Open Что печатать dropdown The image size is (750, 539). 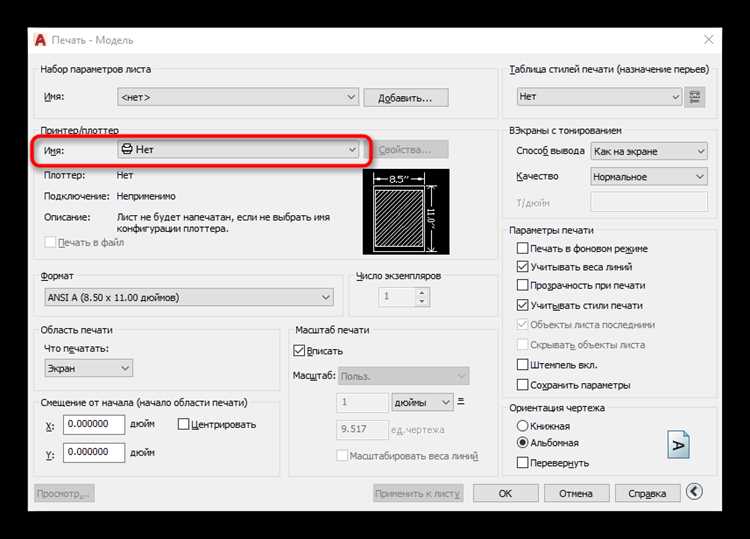coord(88,368)
